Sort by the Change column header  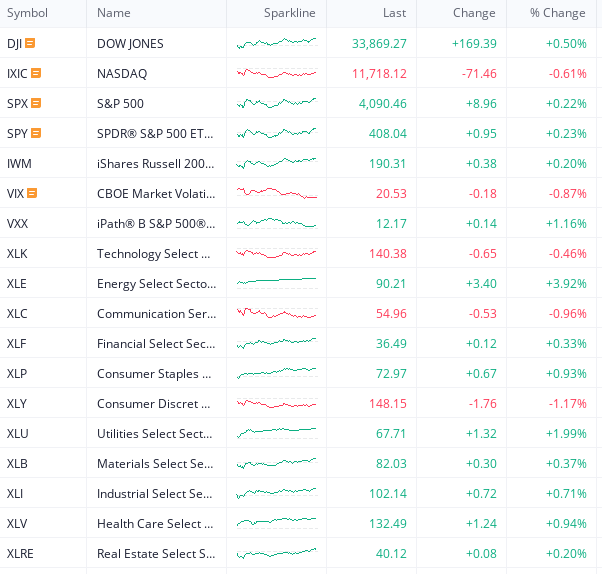point(474,13)
